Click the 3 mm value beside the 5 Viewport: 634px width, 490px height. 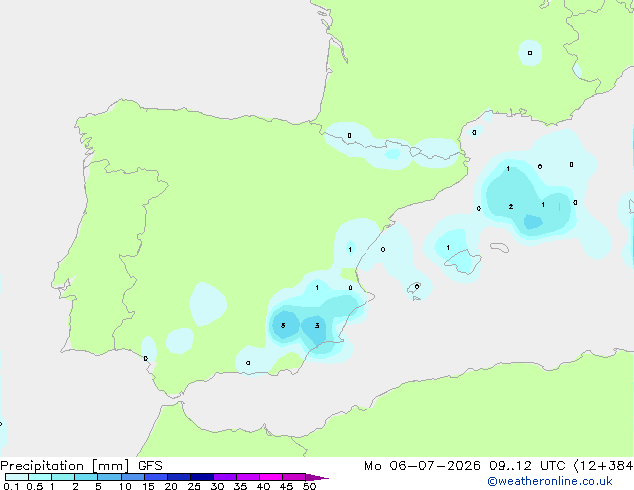[x=317, y=325]
